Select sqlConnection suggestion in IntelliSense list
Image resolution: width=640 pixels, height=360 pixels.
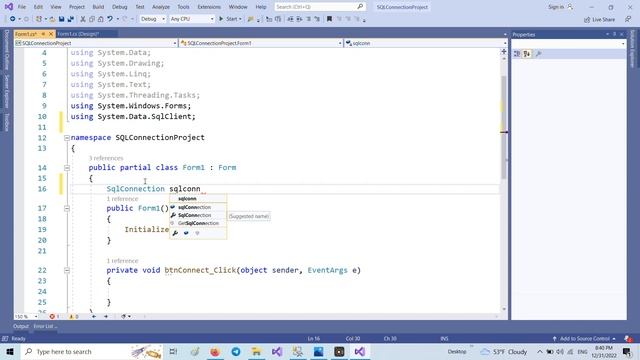coord(198,207)
